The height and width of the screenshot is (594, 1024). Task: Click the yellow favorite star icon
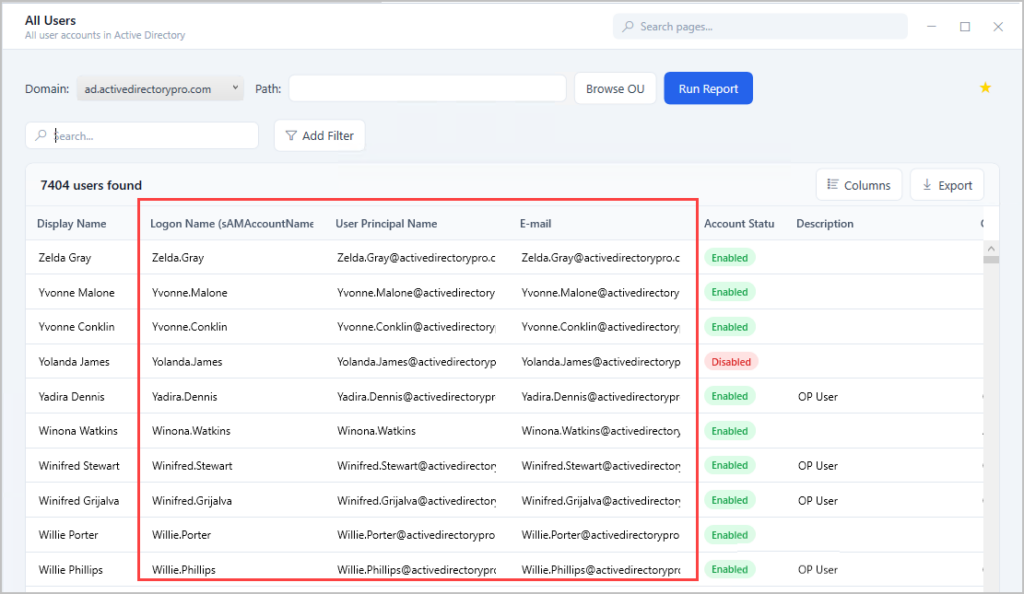tap(985, 87)
